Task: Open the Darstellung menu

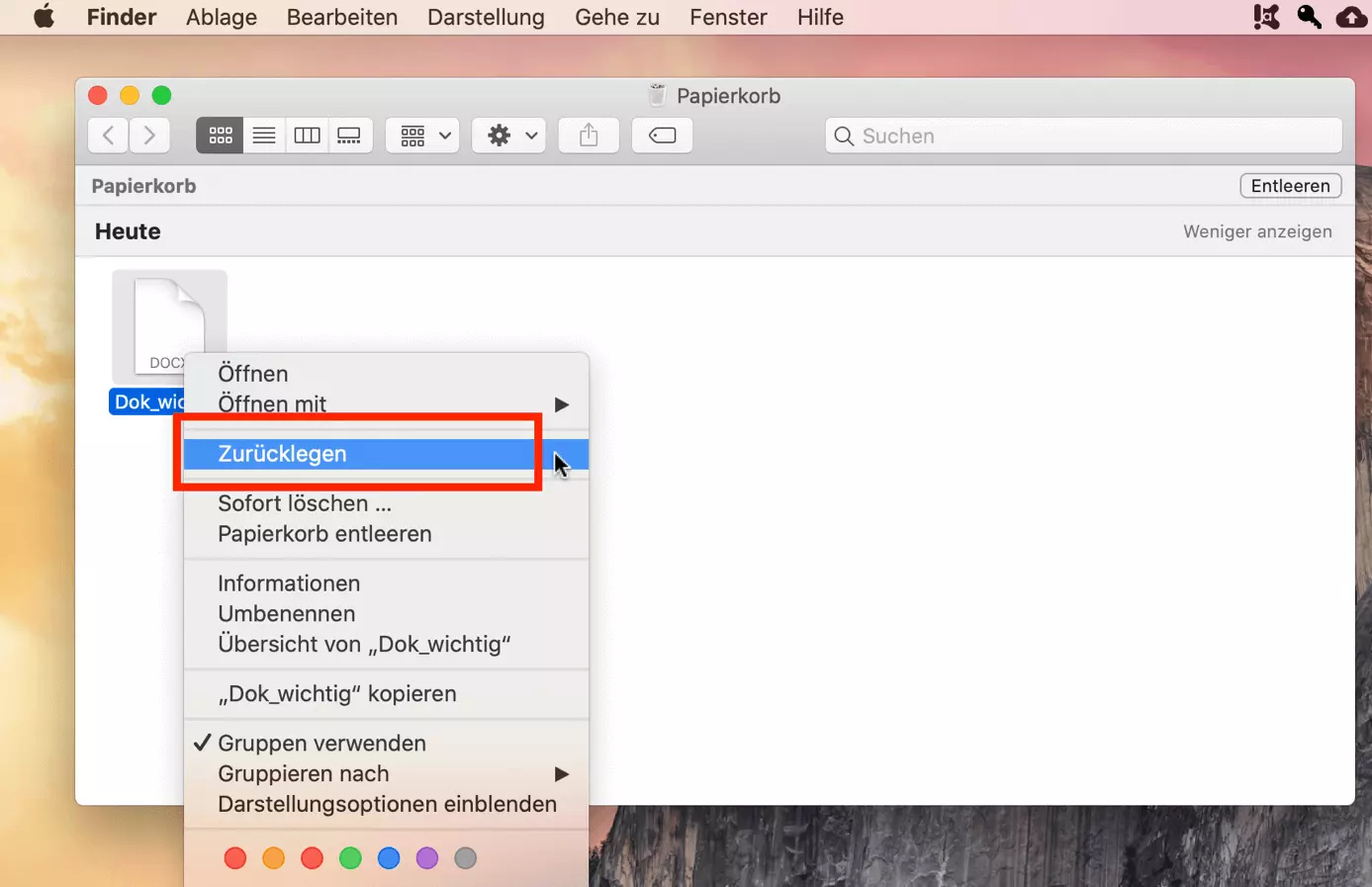Action: (486, 17)
